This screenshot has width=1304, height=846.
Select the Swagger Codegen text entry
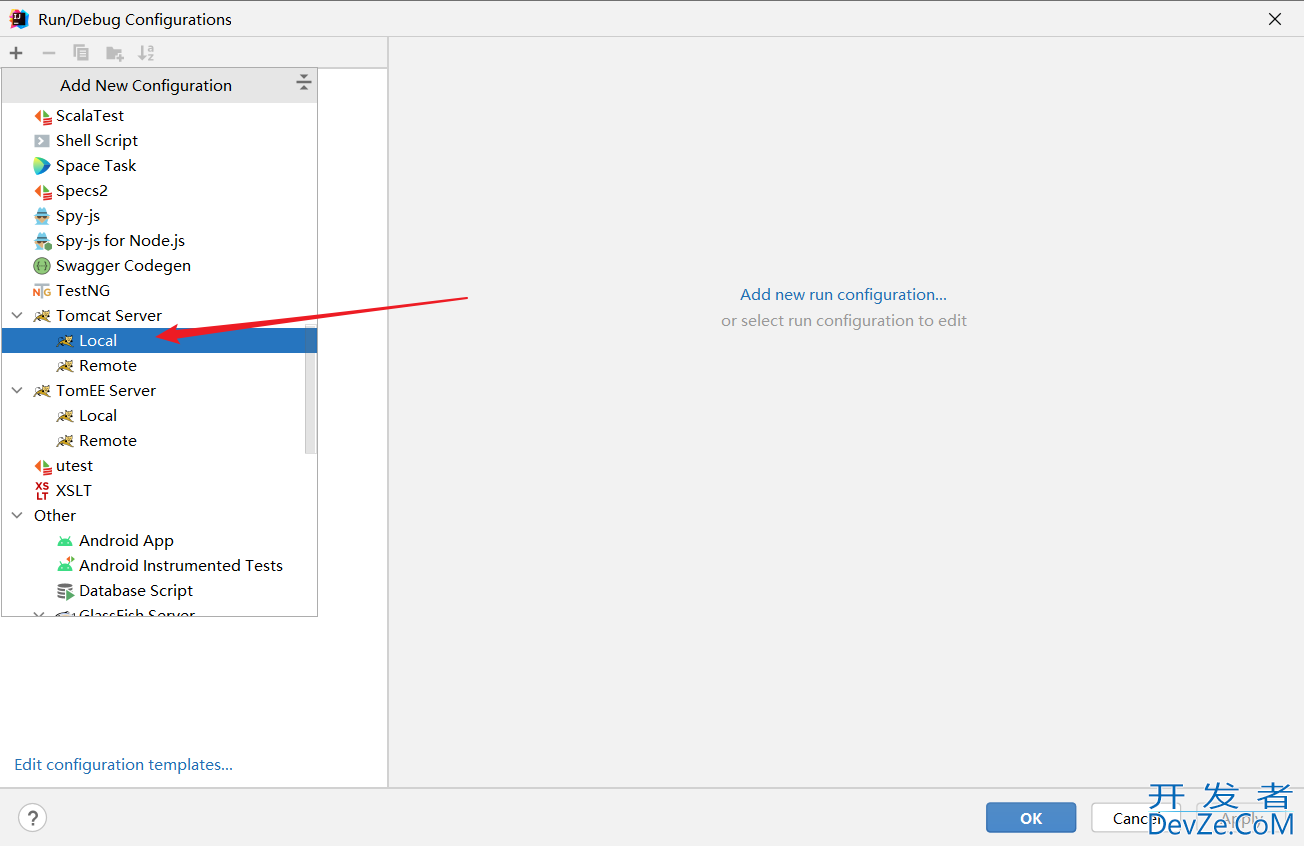(x=123, y=266)
